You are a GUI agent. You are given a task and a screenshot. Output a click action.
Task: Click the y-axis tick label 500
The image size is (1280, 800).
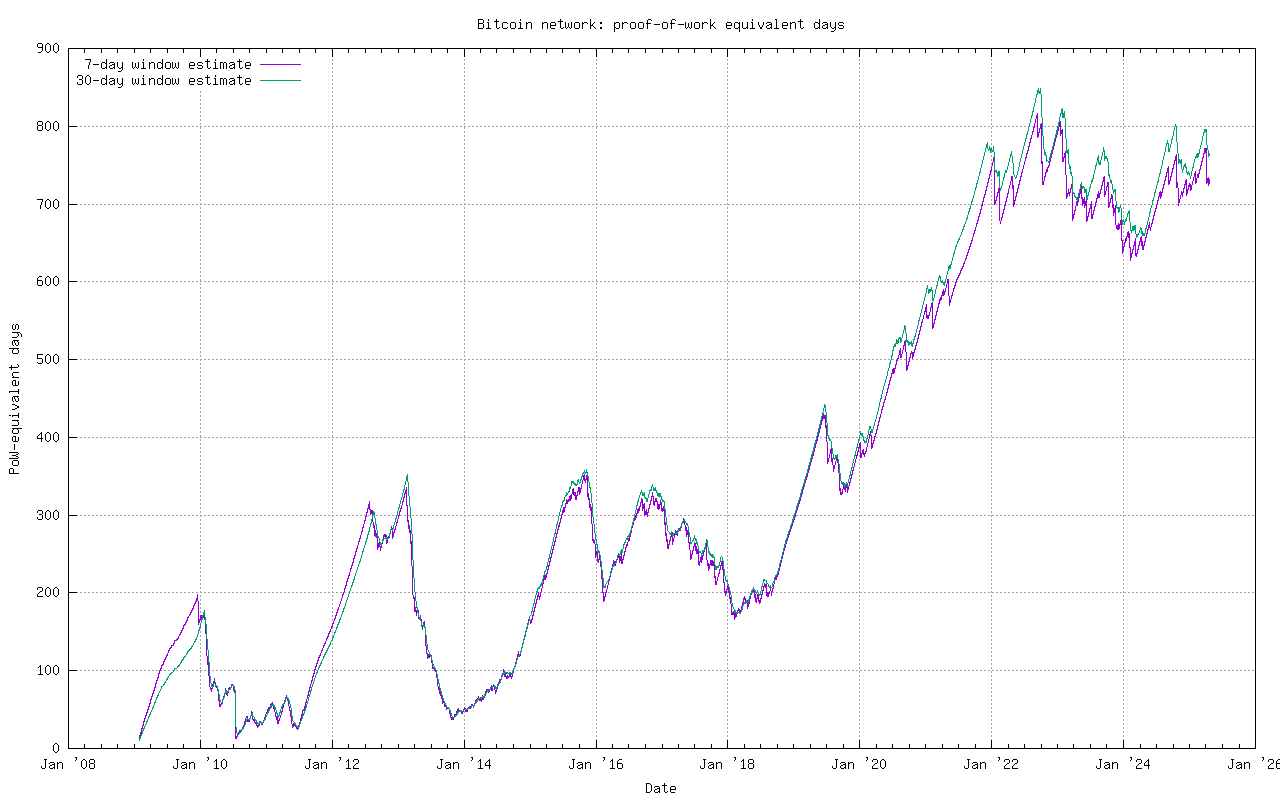(48, 359)
